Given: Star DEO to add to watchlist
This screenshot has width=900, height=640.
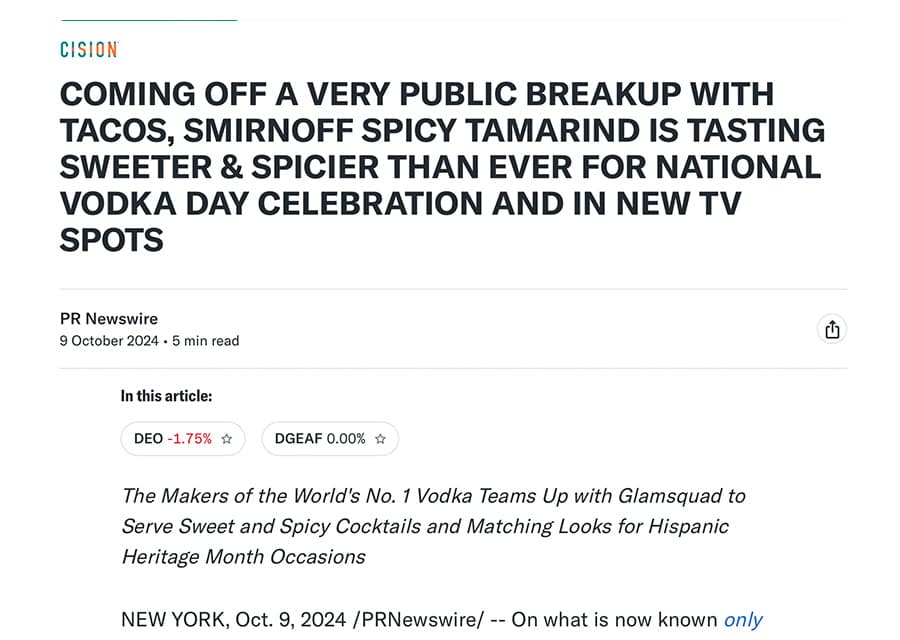Looking at the screenshot, I should click(x=227, y=439).
